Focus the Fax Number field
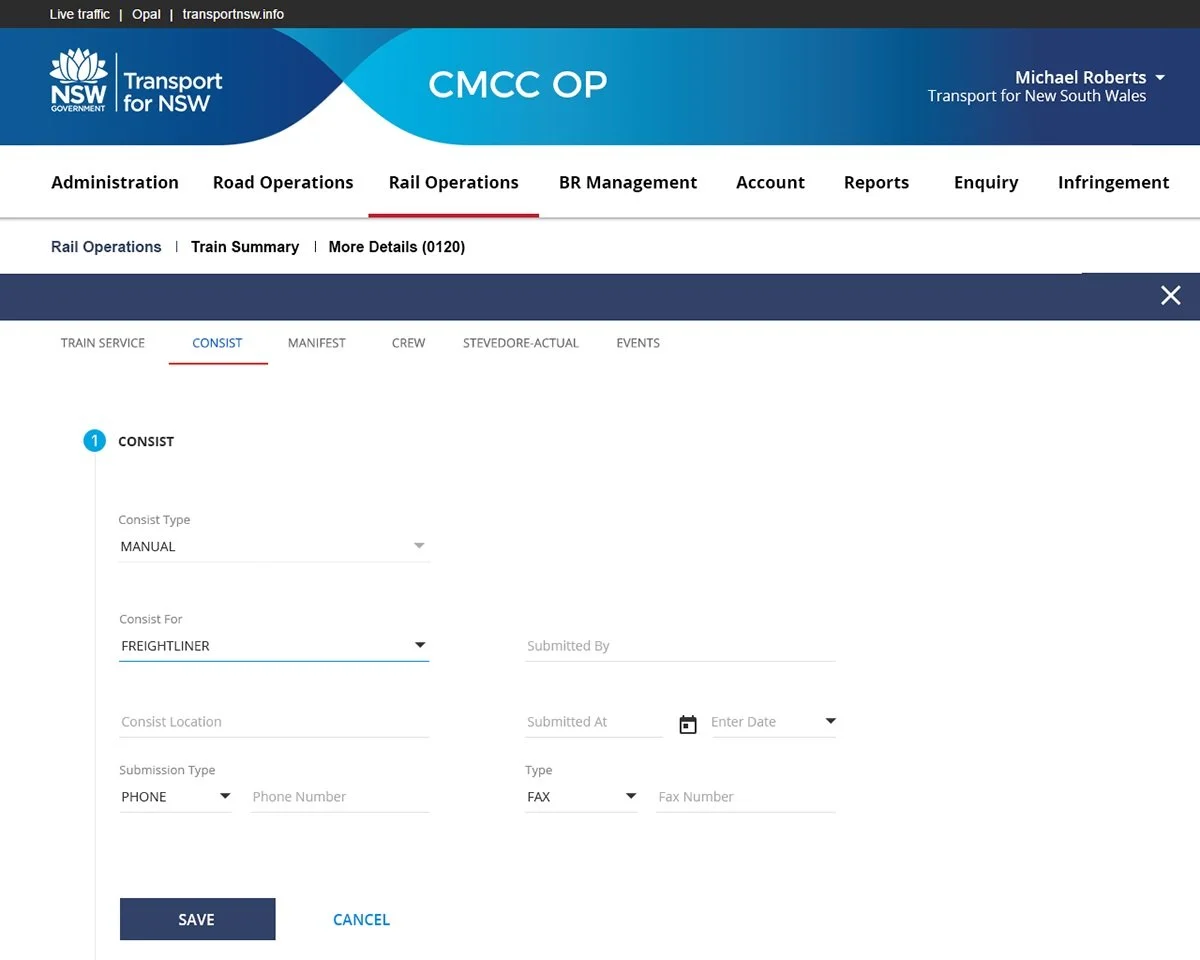Image resolution: width=1200 pixels, height=960 pixels. 746,797
